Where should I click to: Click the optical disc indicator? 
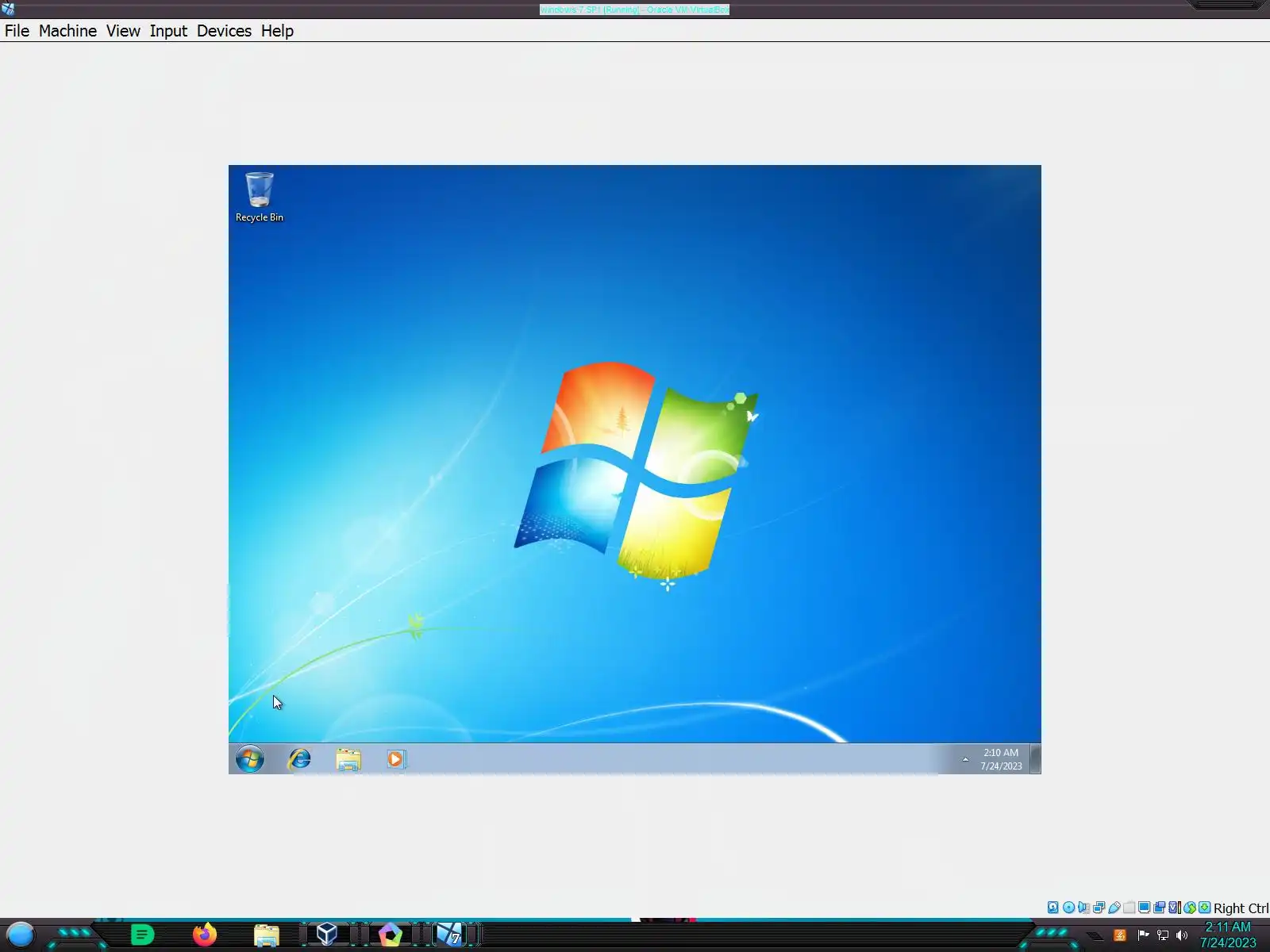(x=1068, y=908)
